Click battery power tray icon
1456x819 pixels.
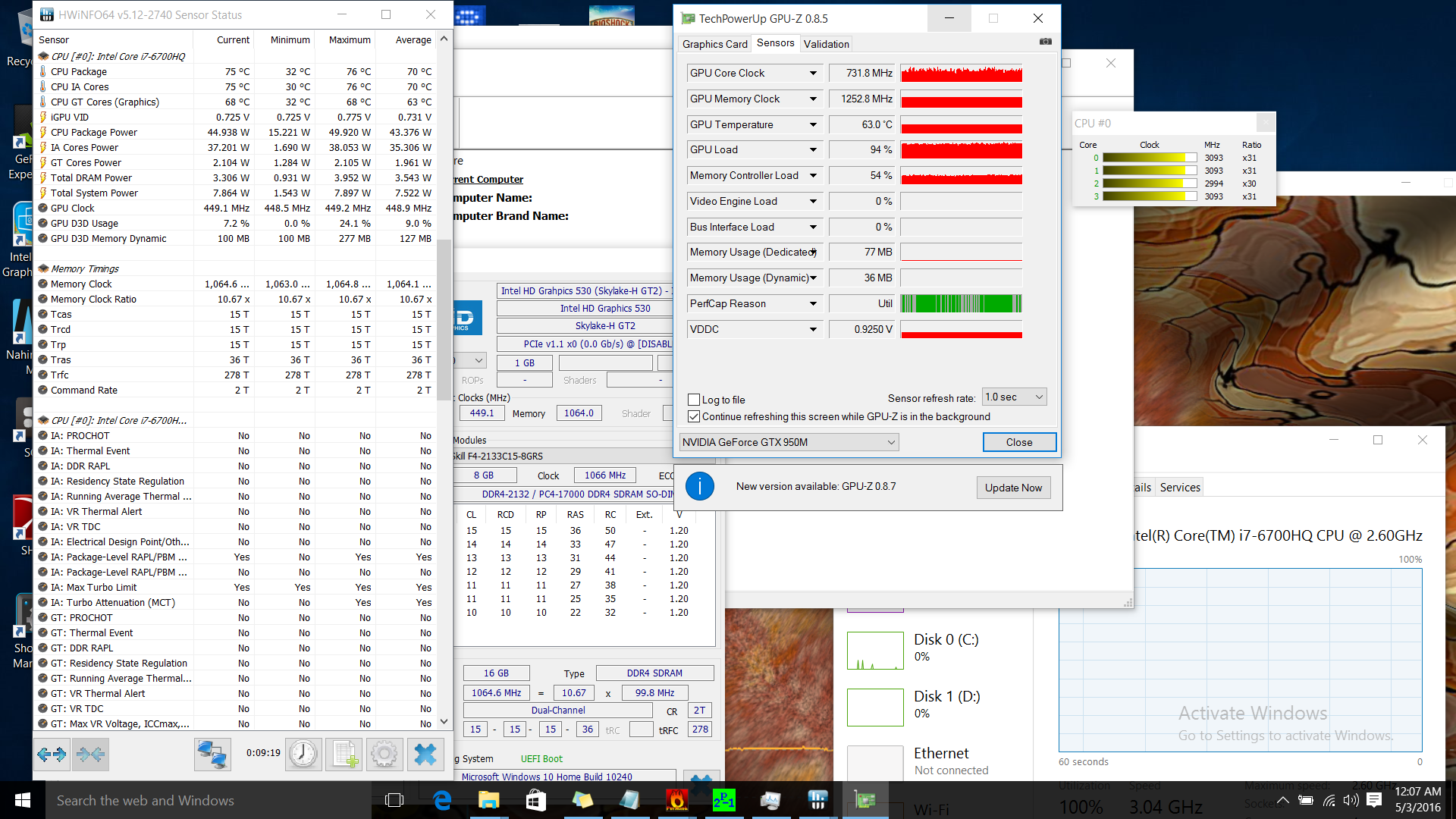pos(1306,800)
